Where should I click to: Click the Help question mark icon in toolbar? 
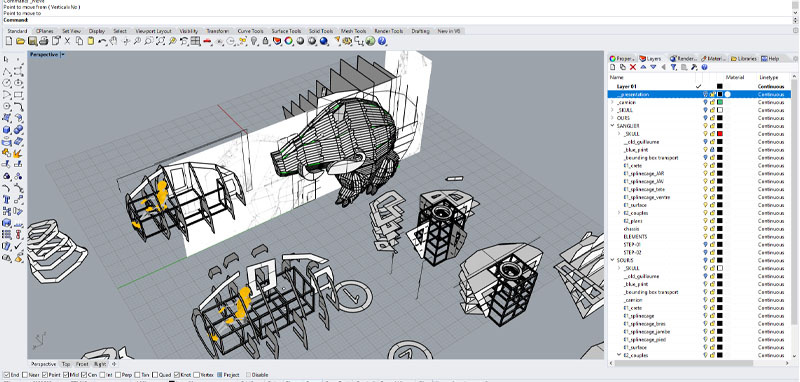(x=382, y=41)
